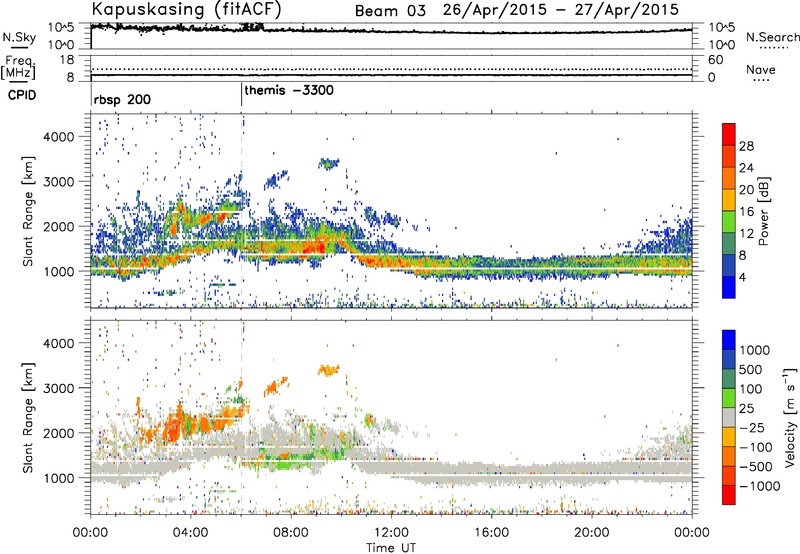Click the N.Sky legend label
This screenshot has width=800, height=554.
pyautogui.click(x=19, y=37)
